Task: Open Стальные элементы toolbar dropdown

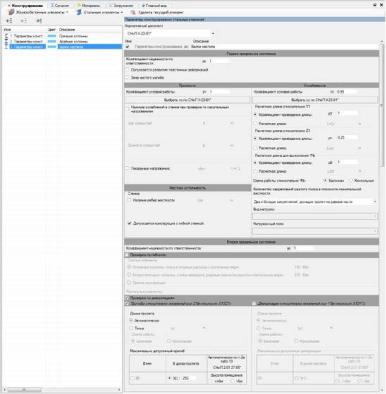Action: [x=100, y=12]
